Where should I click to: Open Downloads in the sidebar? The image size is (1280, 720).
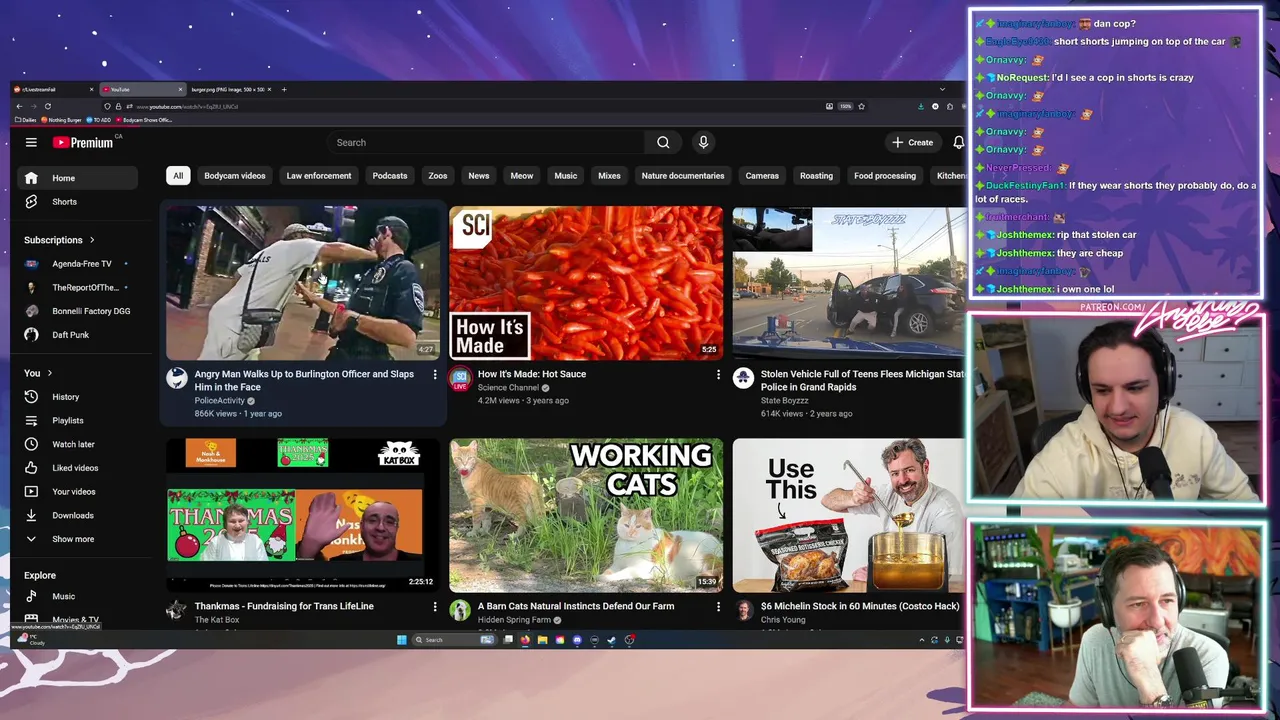[78, 515]
